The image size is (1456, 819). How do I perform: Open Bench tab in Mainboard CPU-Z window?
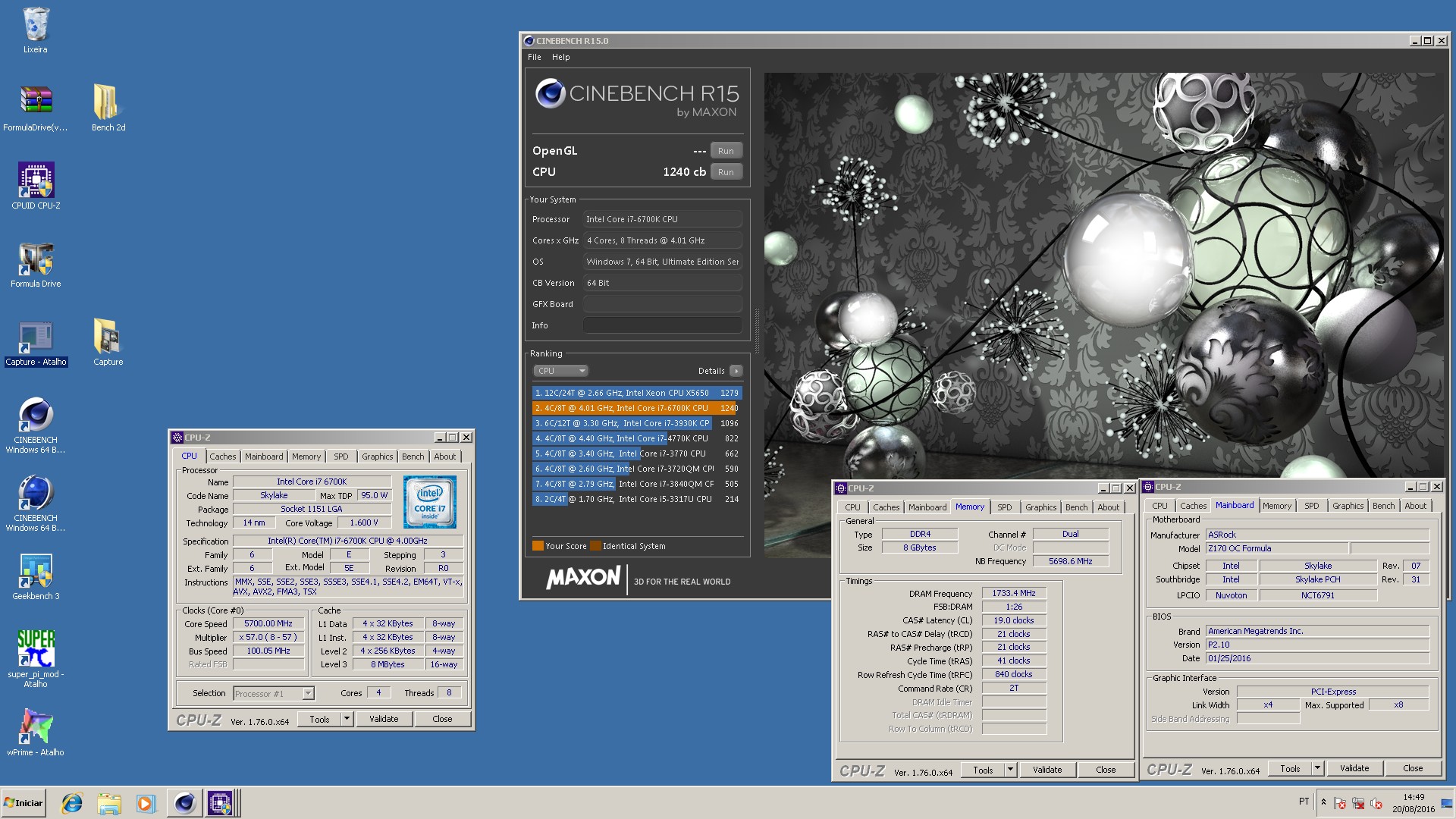1384,506
